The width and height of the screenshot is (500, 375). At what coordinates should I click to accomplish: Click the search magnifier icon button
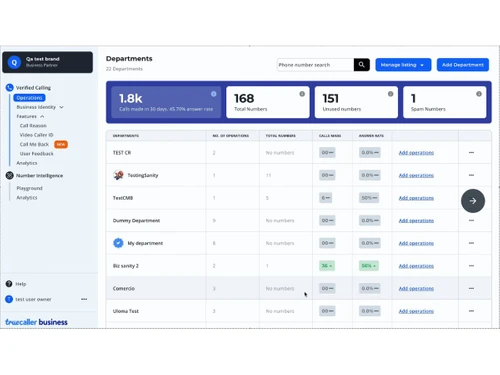362,65
